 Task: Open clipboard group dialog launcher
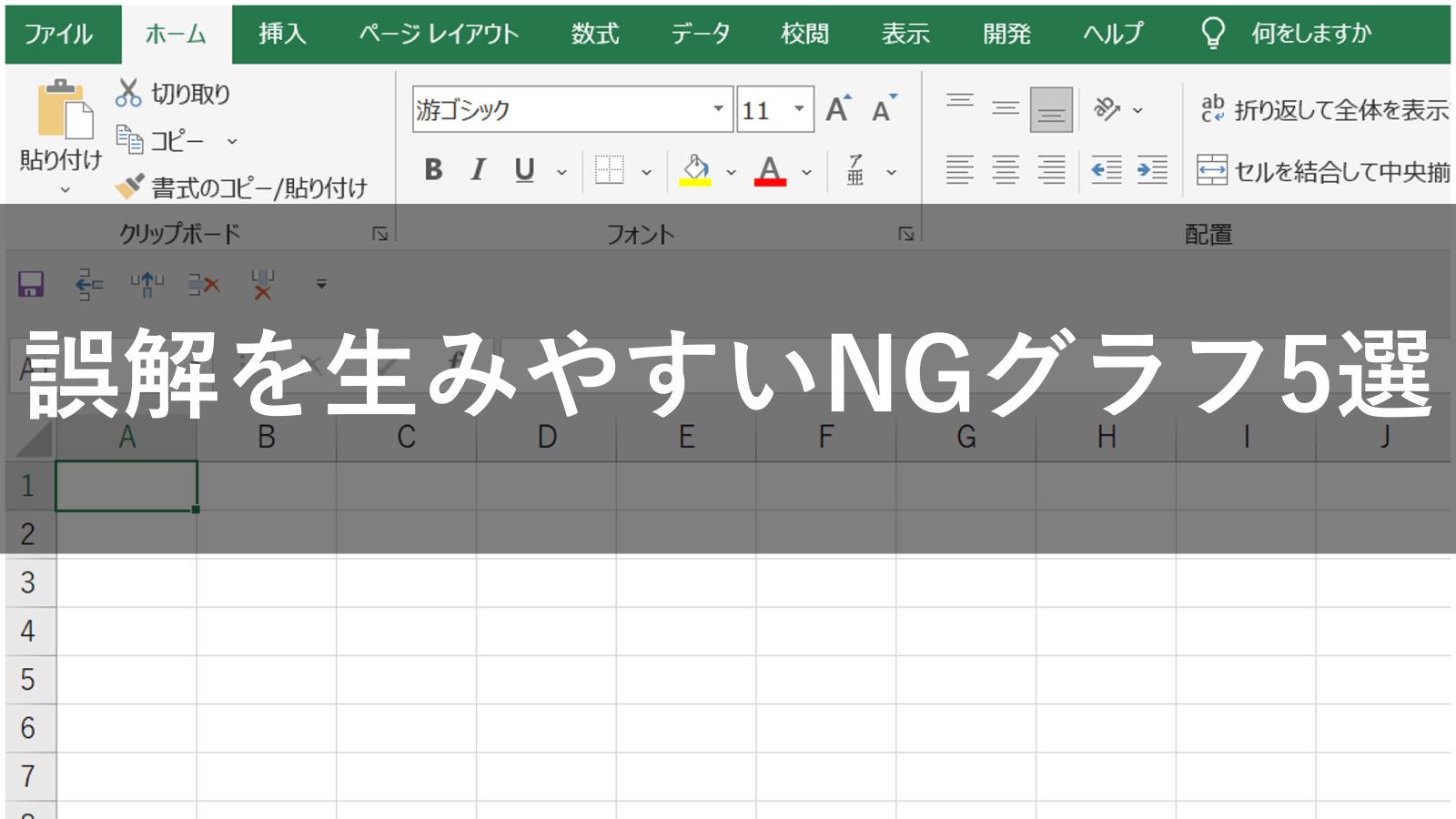[x=379, y=234]
